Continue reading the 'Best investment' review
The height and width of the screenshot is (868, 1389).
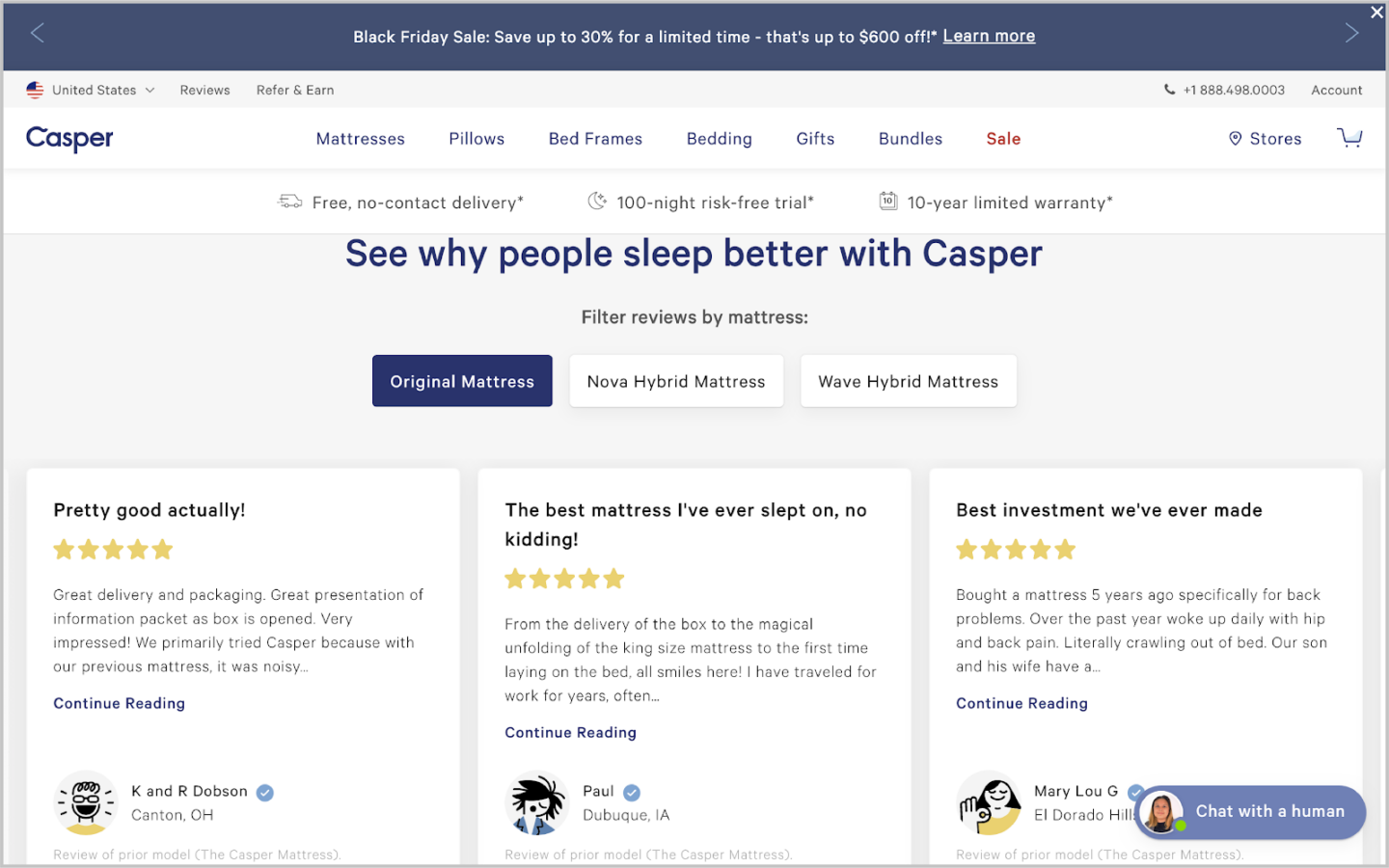(x=1021, y=703)
